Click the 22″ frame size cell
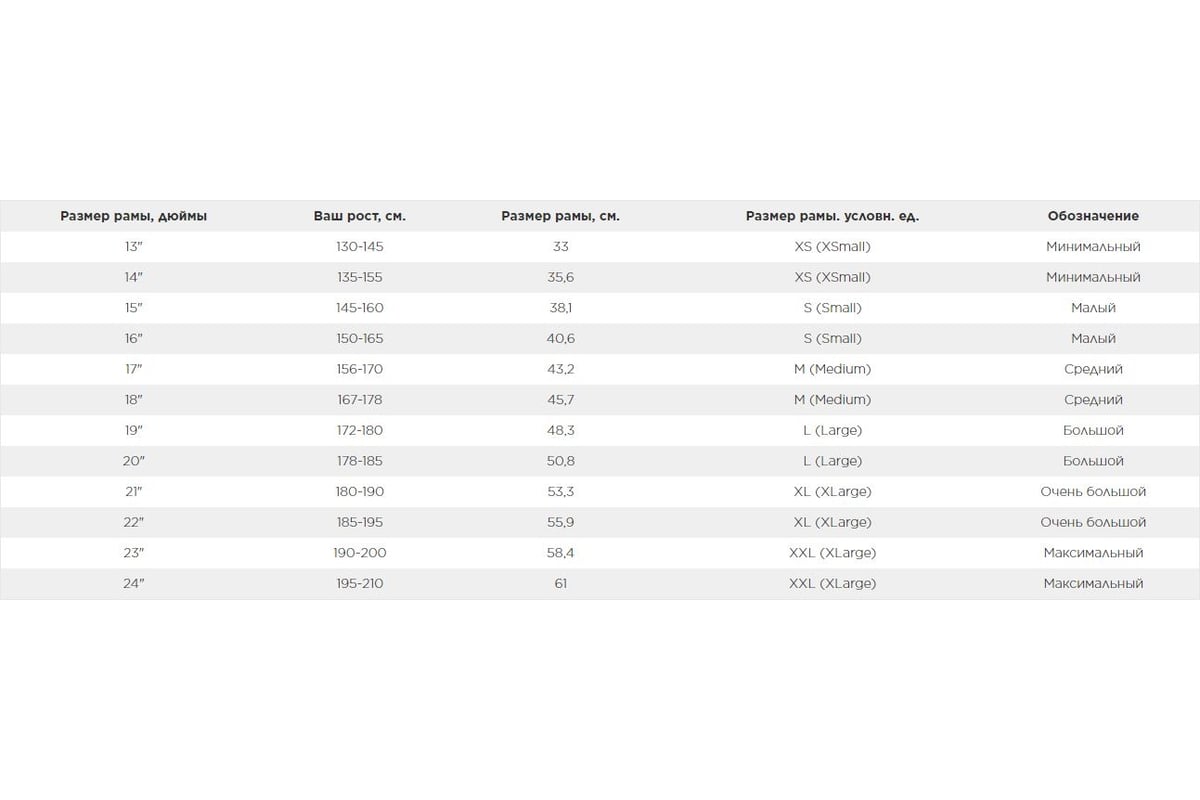Viewport: 1200px width, 800px height. [134, 522]
